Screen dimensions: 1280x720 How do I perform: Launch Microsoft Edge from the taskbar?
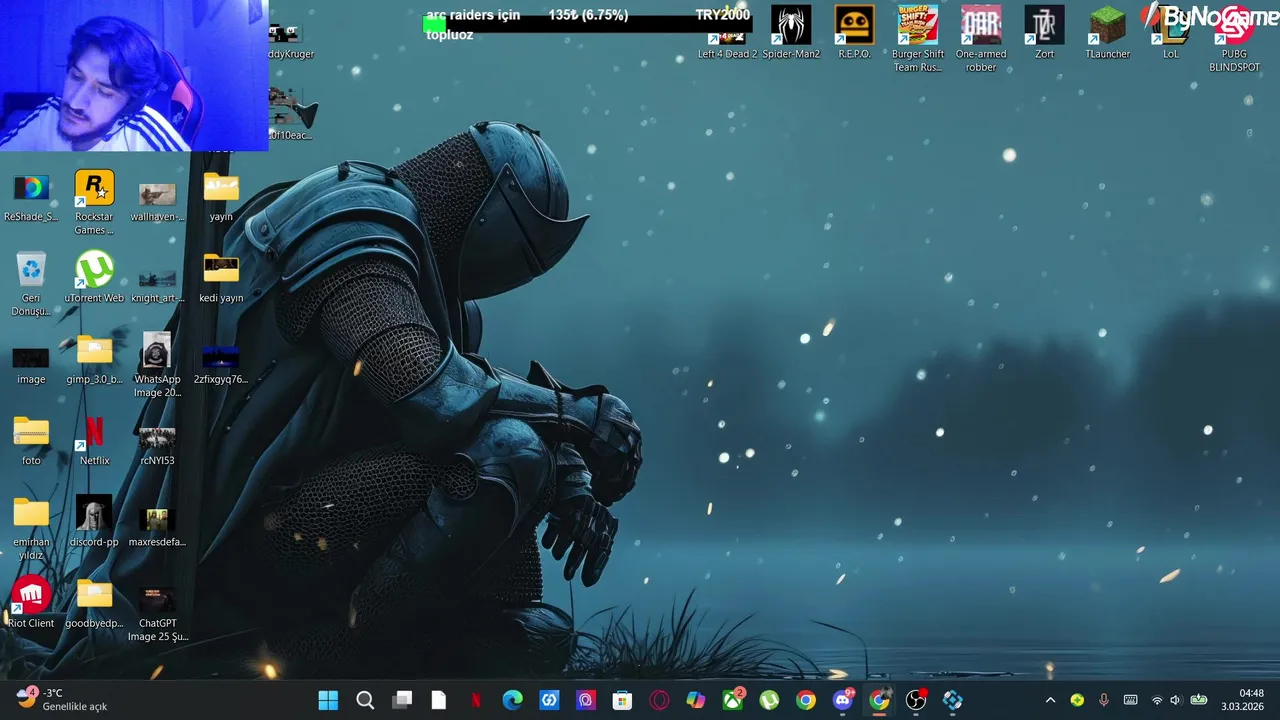pos(512,700)
